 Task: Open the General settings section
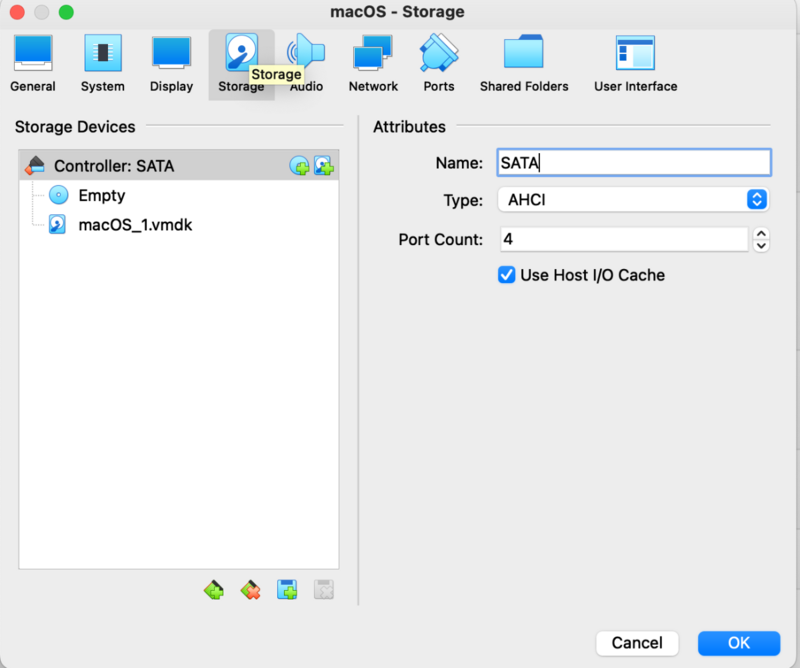tap(33, 64)
